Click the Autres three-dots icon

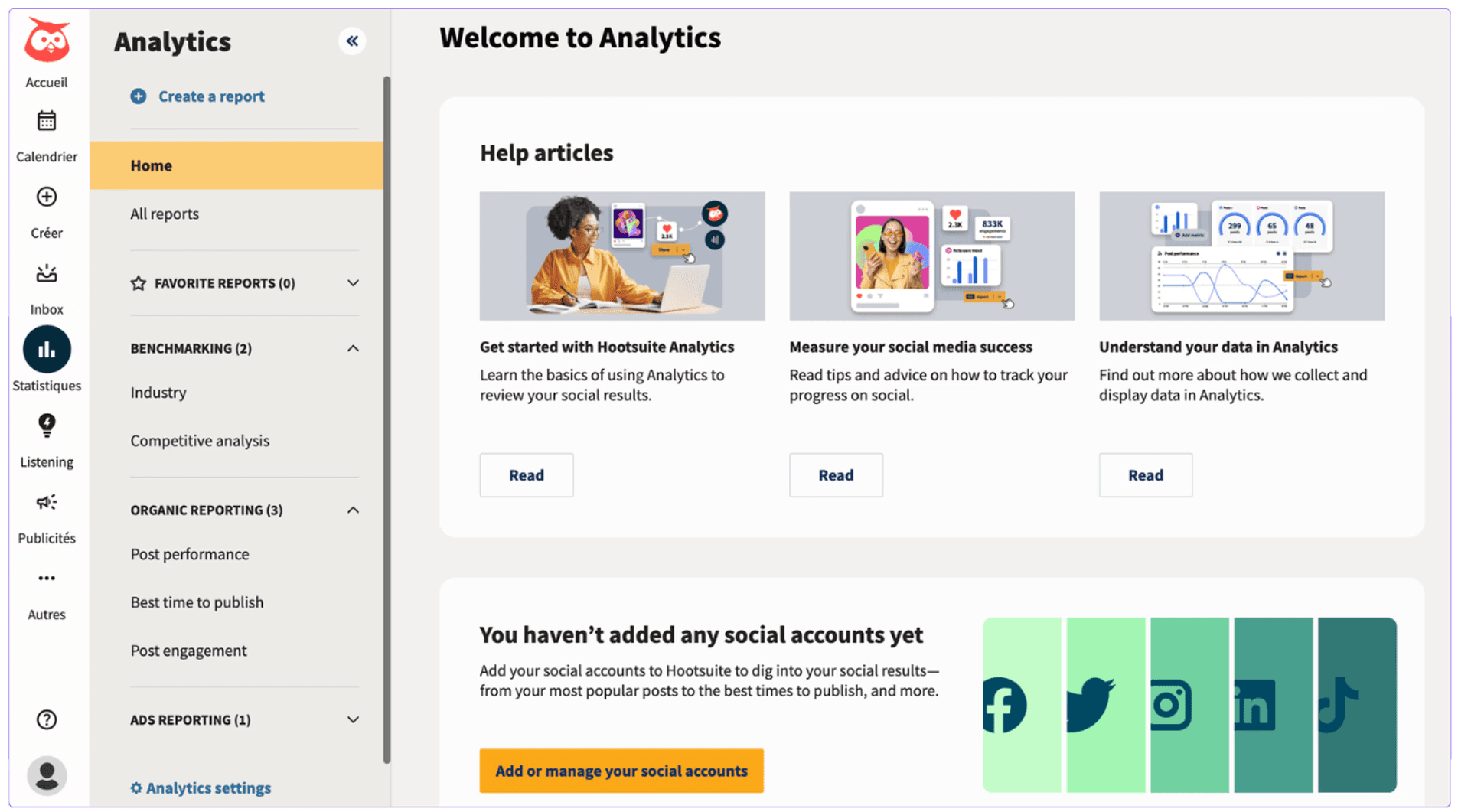click(x=47, y=578)
